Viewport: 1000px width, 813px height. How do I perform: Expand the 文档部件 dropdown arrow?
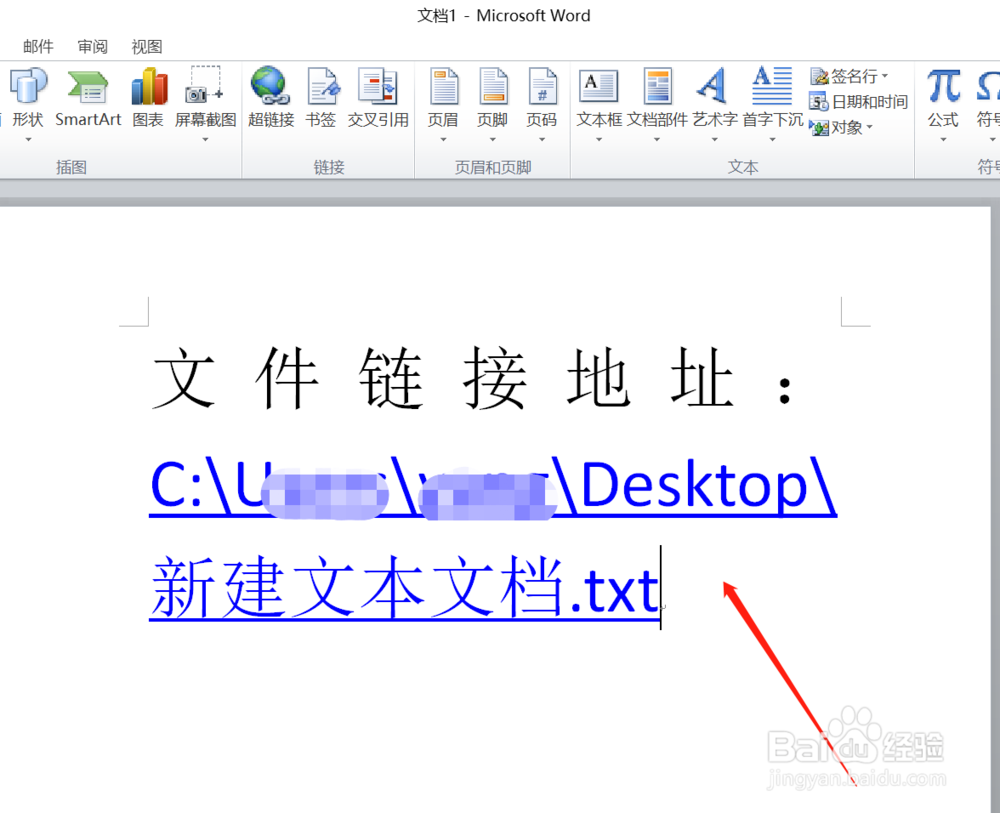click(x=657, y=140)
